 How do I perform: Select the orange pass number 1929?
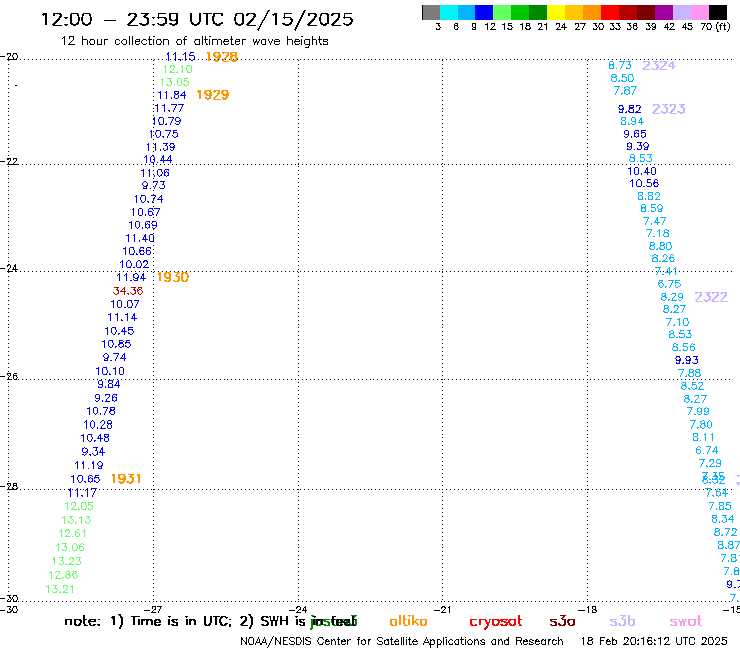(213, 95)
